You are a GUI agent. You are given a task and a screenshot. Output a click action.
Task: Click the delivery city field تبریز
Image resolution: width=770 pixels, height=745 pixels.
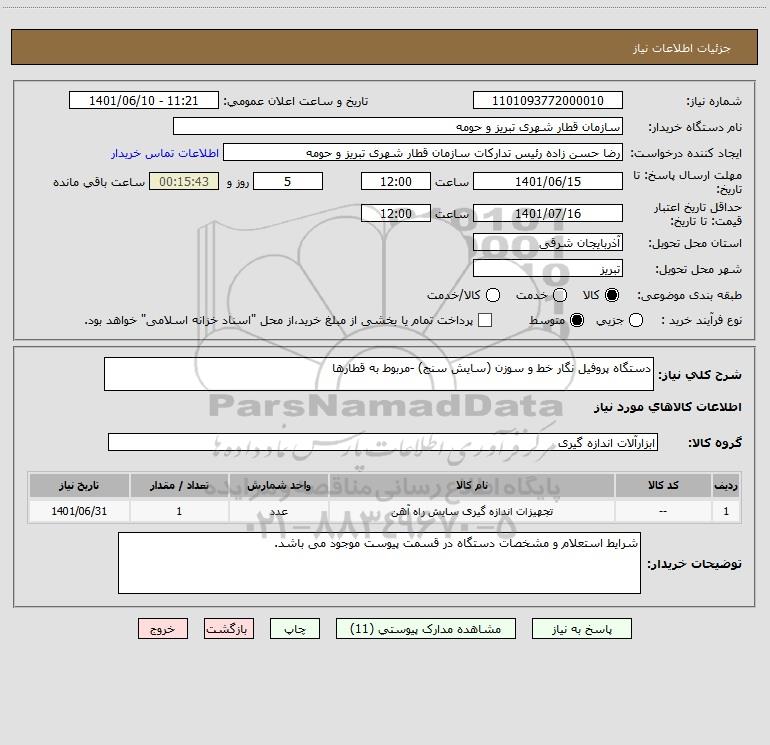(548, 268)
